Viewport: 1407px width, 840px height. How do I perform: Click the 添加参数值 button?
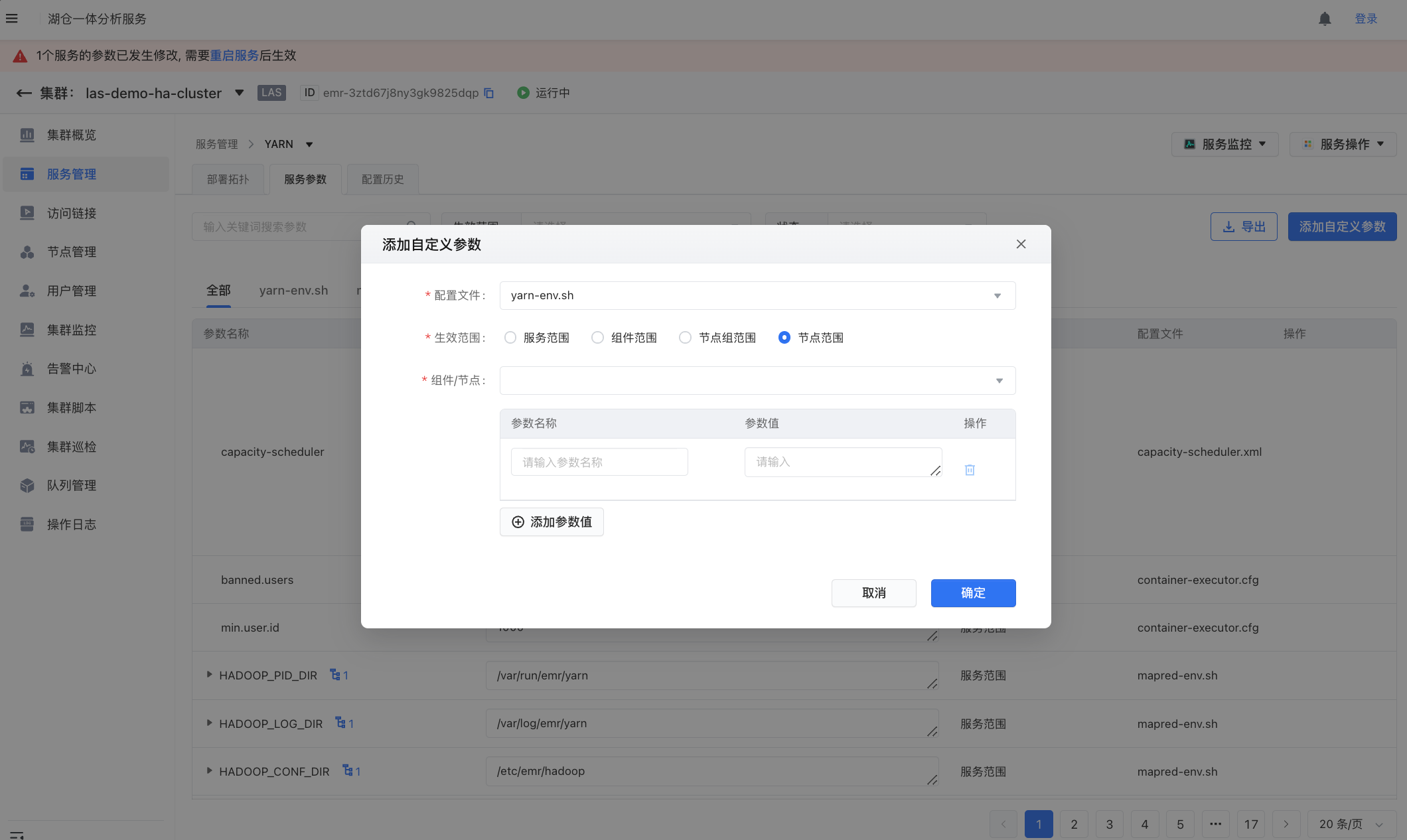(552, 522)
